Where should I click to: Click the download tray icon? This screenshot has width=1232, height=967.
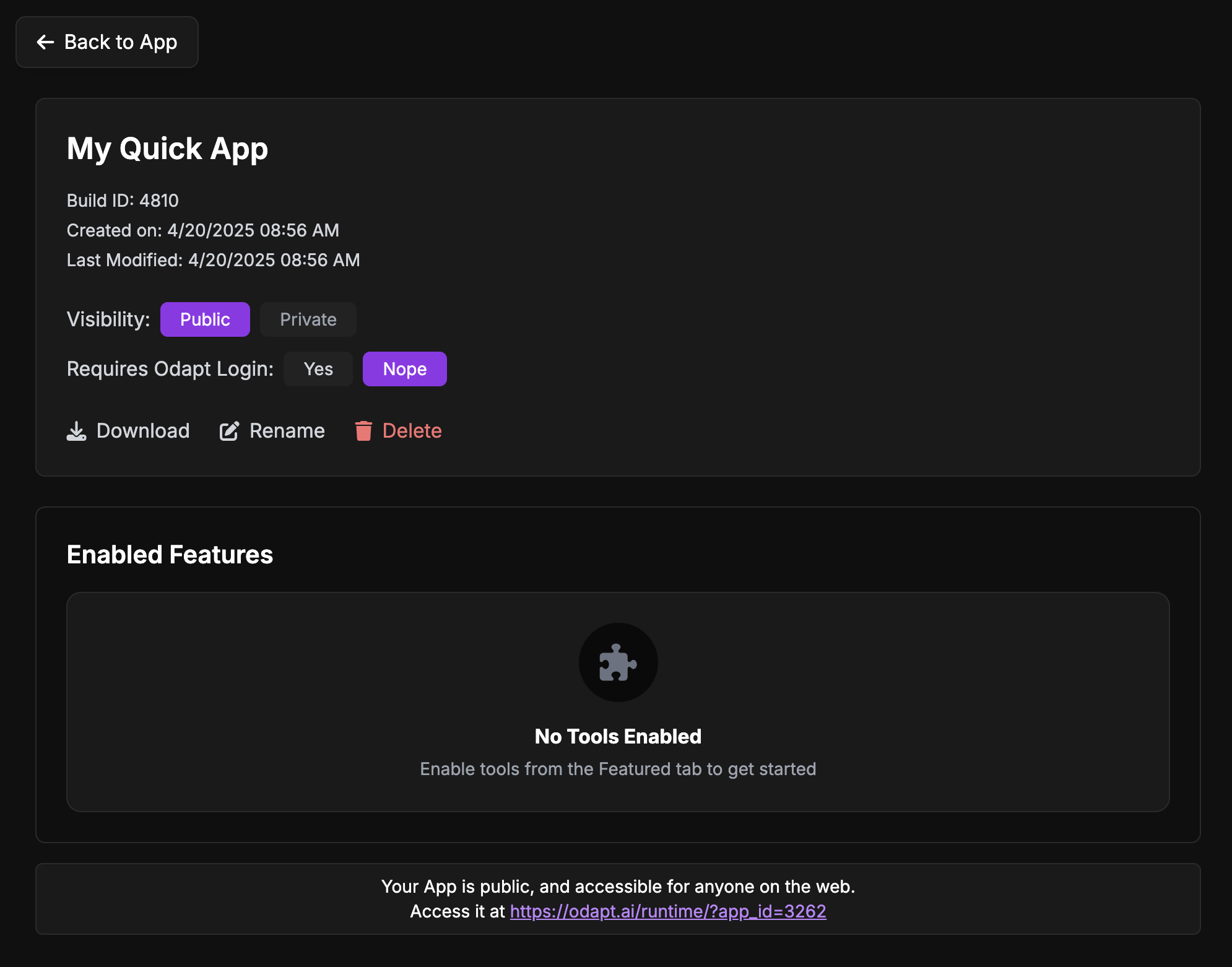[76, 431]
